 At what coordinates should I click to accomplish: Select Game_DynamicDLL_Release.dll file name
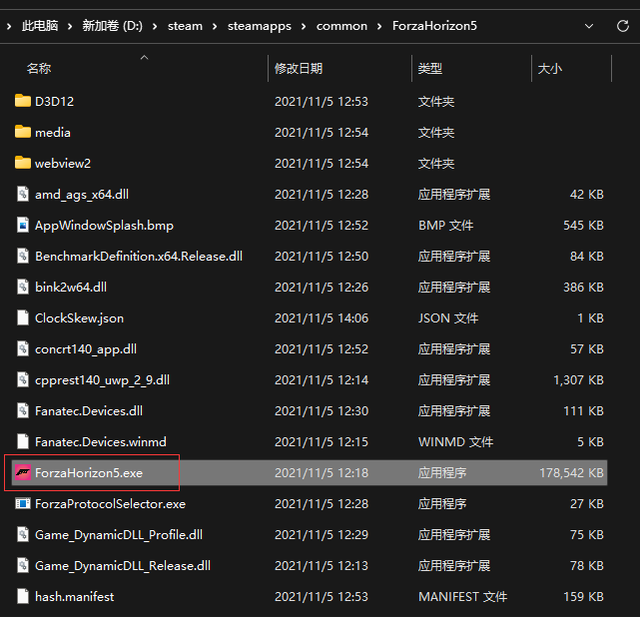(122, 566)
